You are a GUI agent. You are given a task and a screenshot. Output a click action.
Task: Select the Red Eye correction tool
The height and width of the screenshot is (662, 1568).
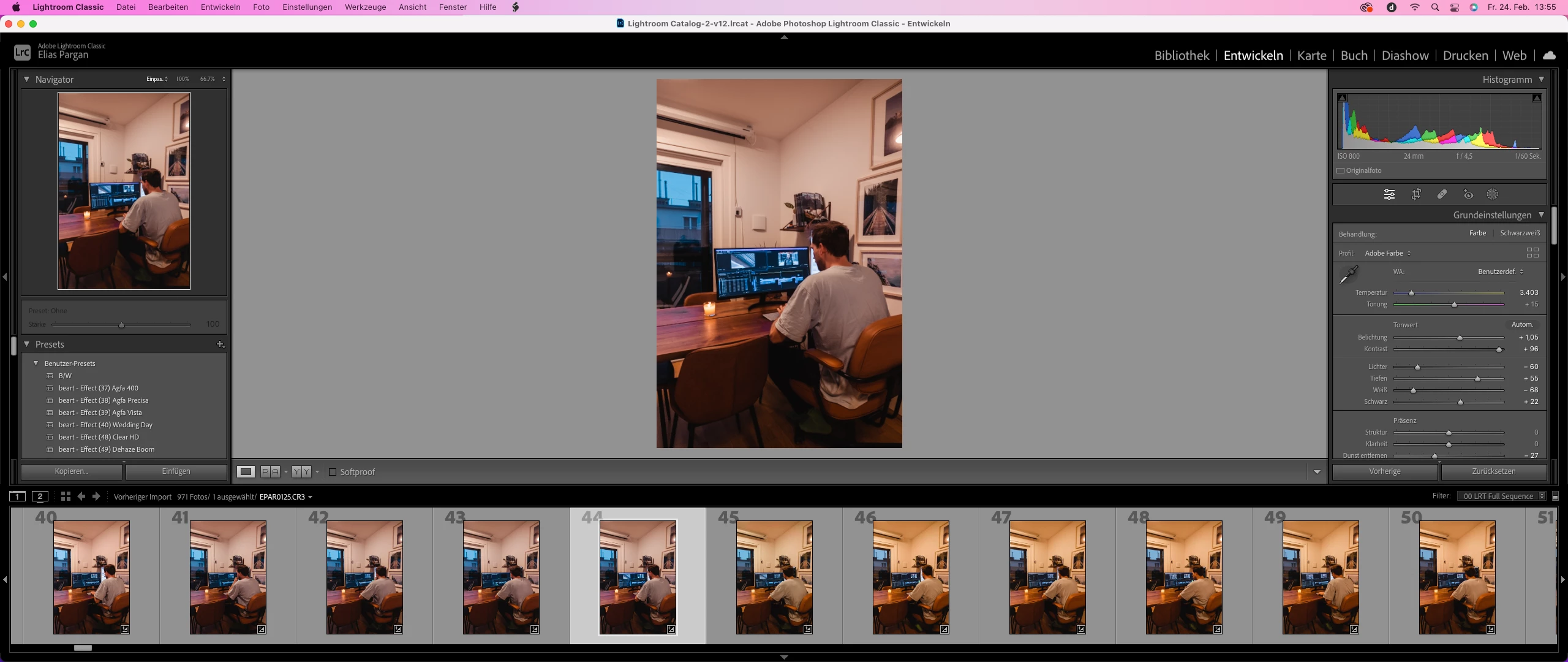(x=1468, y=194)
